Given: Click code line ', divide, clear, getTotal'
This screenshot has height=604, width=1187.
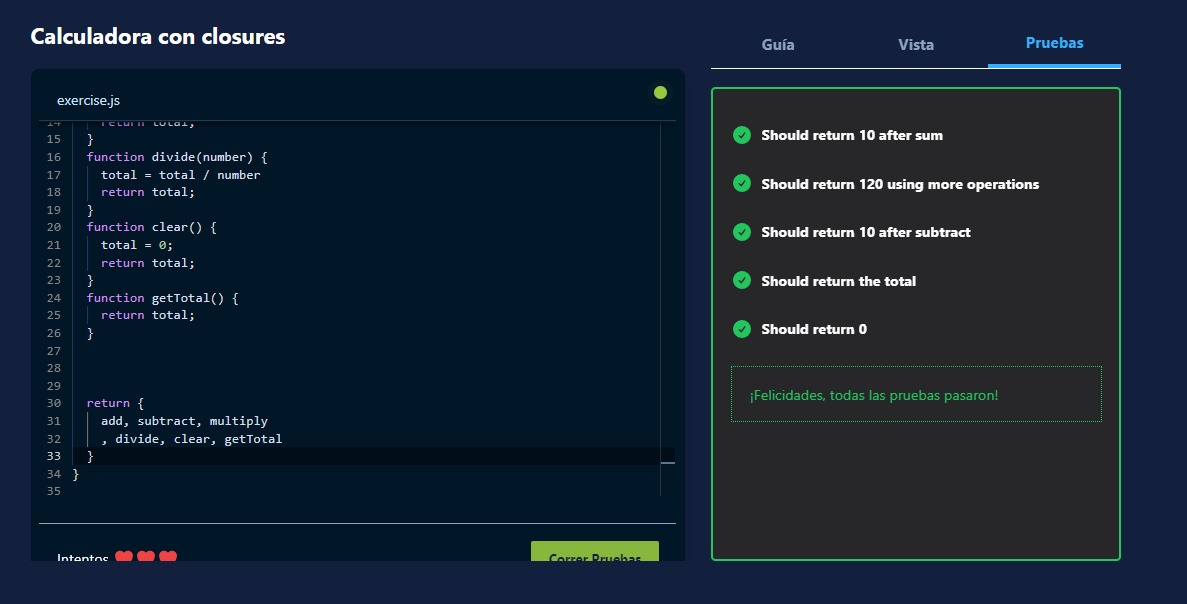Looking at the screenshot, I should pos(192,439).
